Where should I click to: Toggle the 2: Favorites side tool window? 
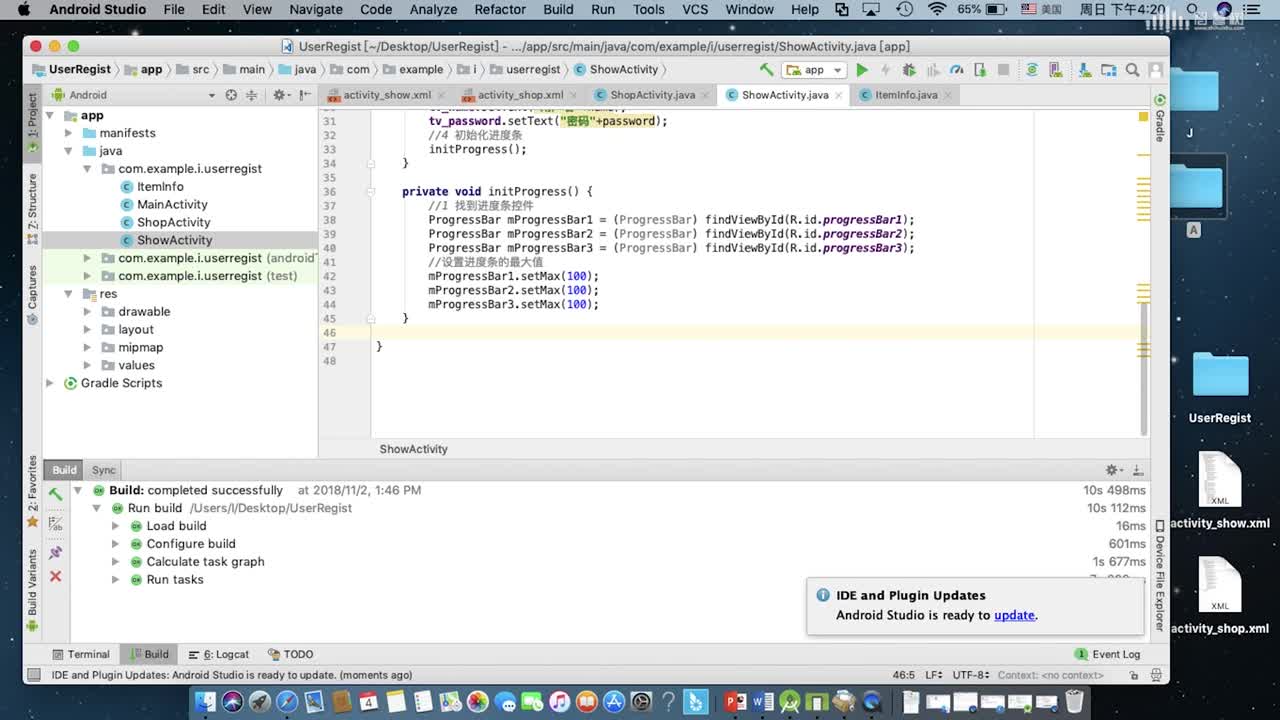[32, 490]
